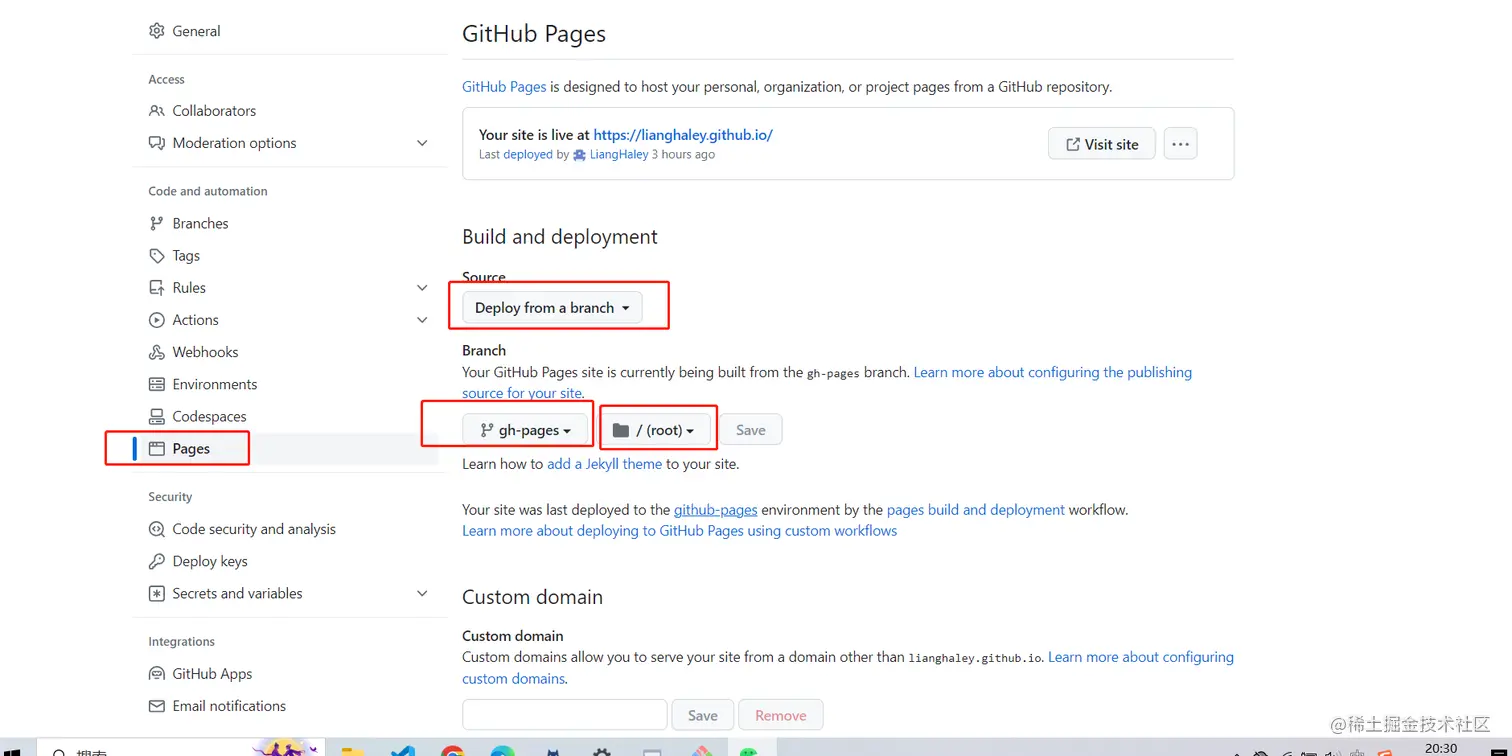This screenshot has height=756, width=1512.
Task: Open the LiangHaley profile link
Action: tap(619, 155)
